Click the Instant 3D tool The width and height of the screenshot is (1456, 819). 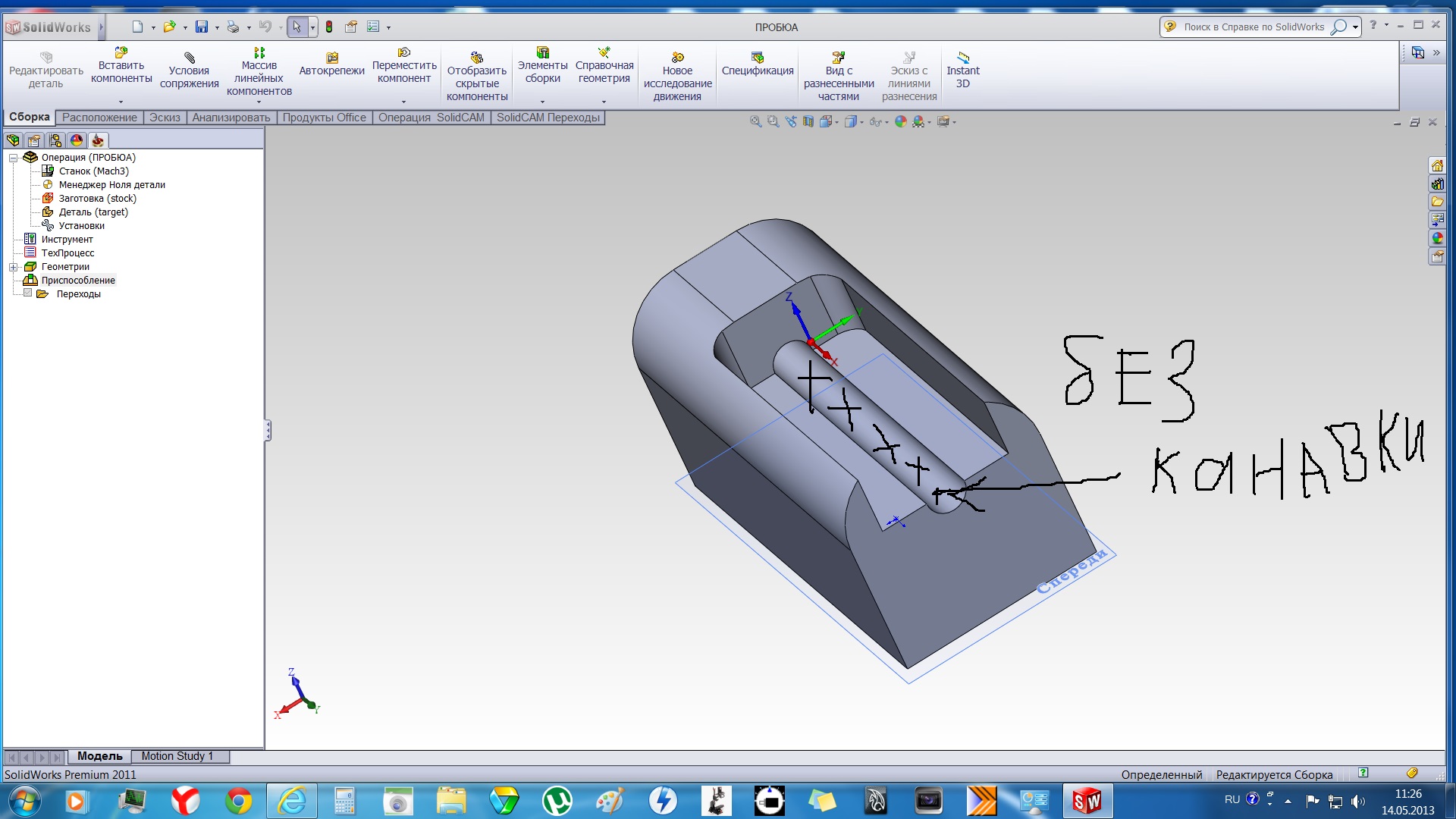click(962, 70)
